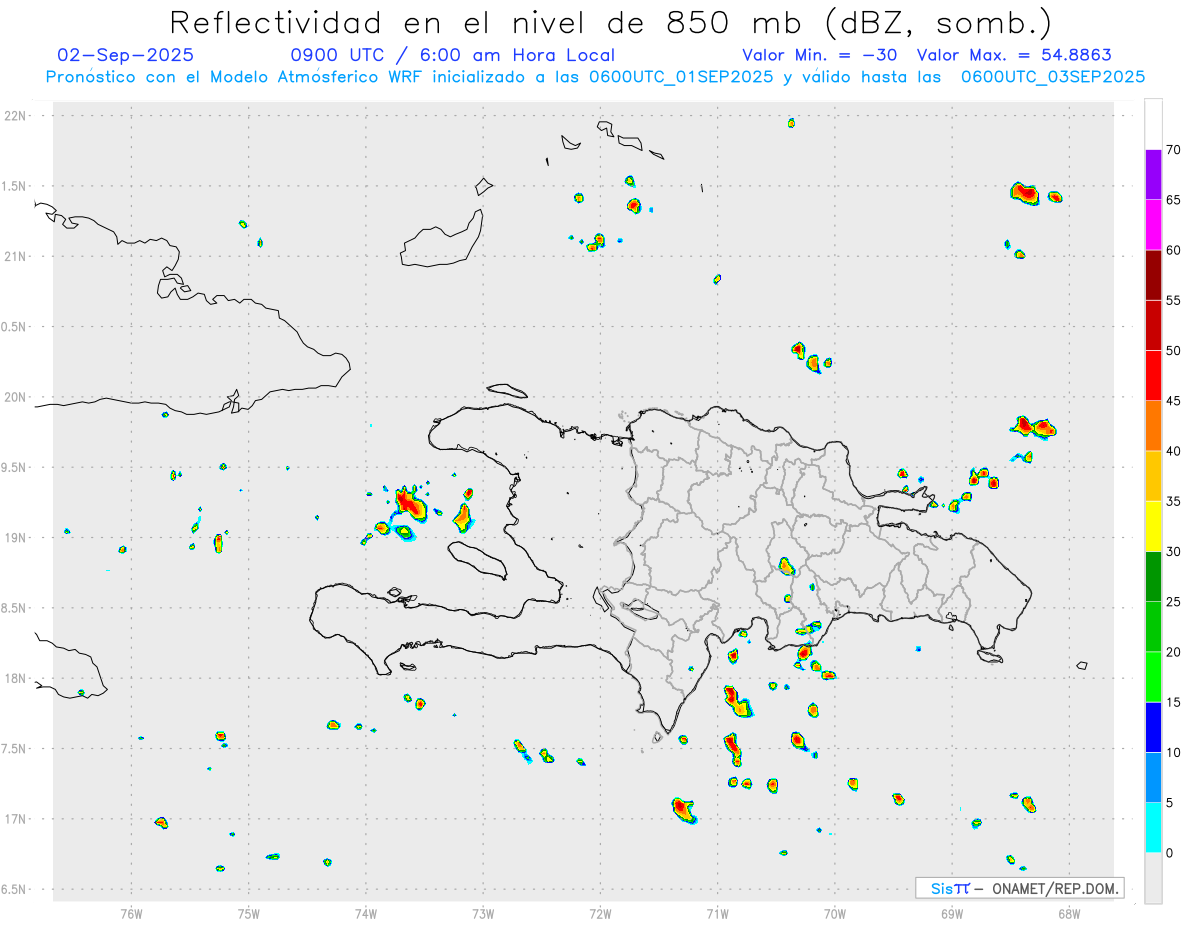Image resolution: width=1200 pixels, height=927 pixels.
Task: Click the latitude axis label "19N"
Action: pos(17,538)
